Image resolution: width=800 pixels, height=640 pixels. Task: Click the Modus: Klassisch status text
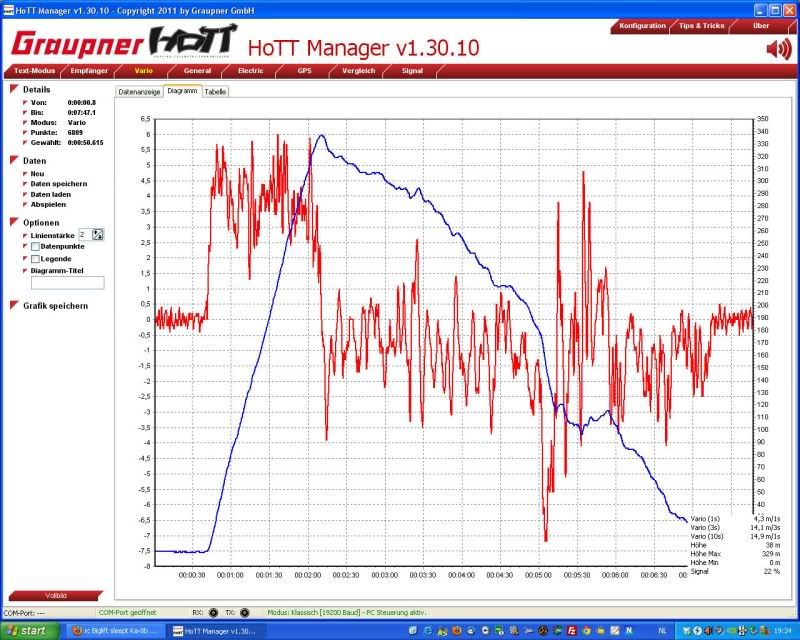click(346, 612)
